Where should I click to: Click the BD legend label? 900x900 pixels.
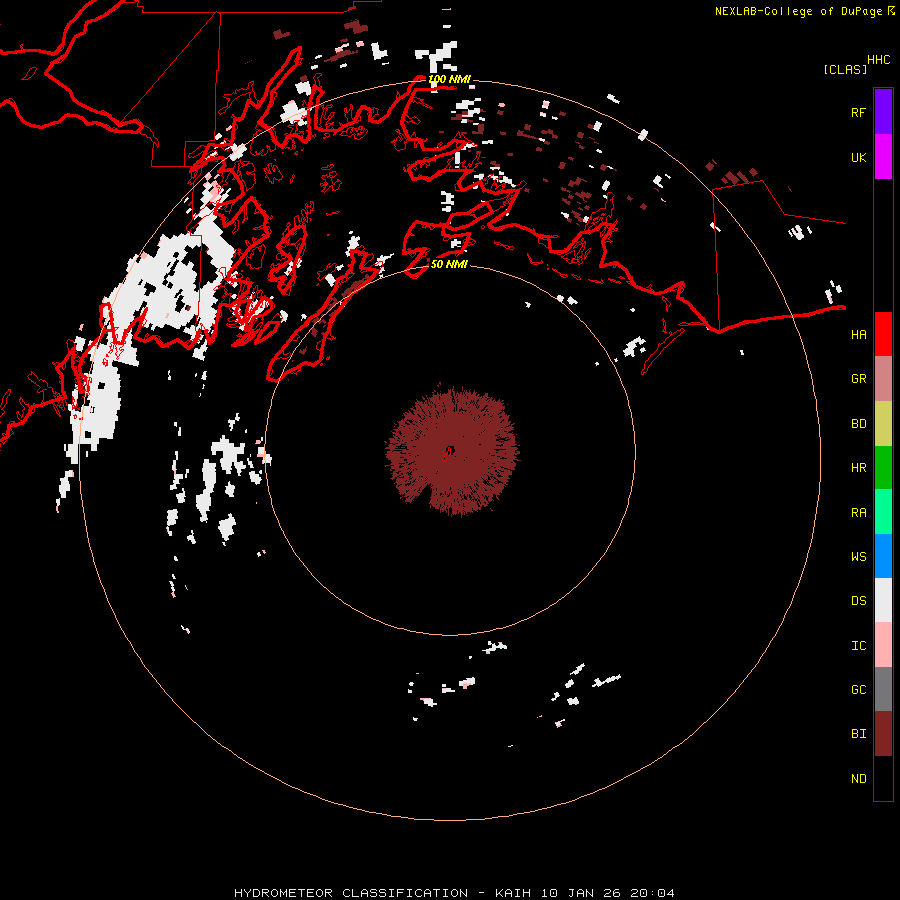pos(858,424)
